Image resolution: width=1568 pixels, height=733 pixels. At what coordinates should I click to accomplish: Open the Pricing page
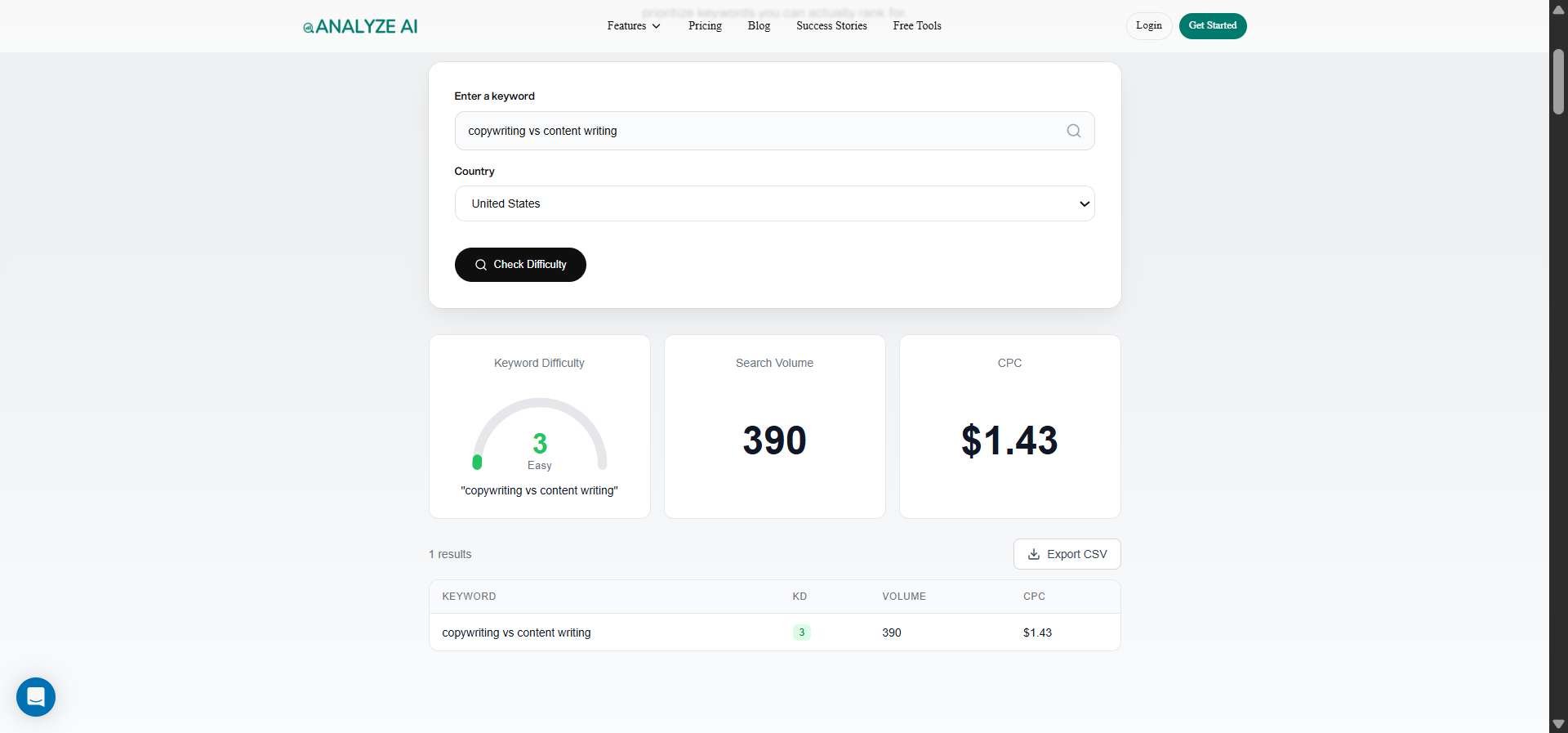click(705, 26)
